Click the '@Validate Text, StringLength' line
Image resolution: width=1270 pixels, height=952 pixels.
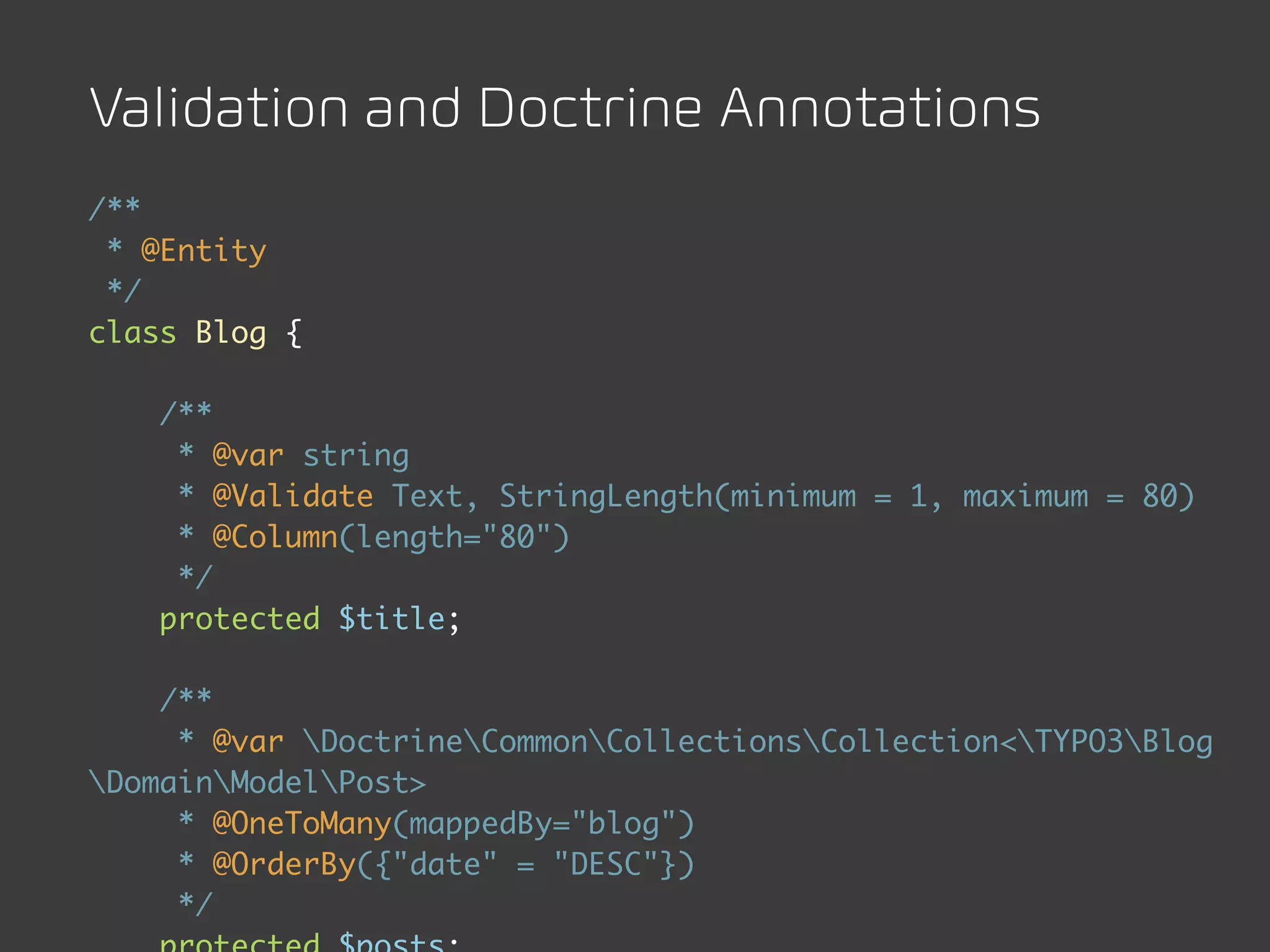(686, 496)
